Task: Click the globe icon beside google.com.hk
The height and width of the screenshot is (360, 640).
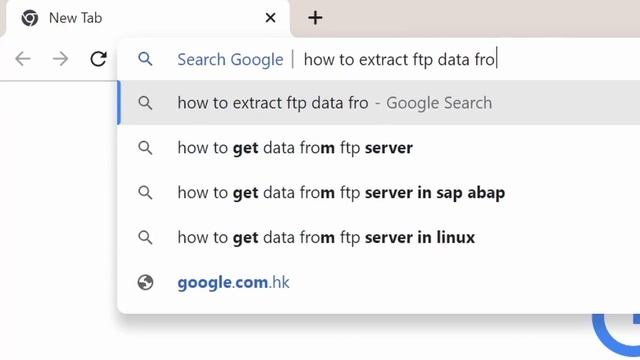Action: tap(145, 282)
